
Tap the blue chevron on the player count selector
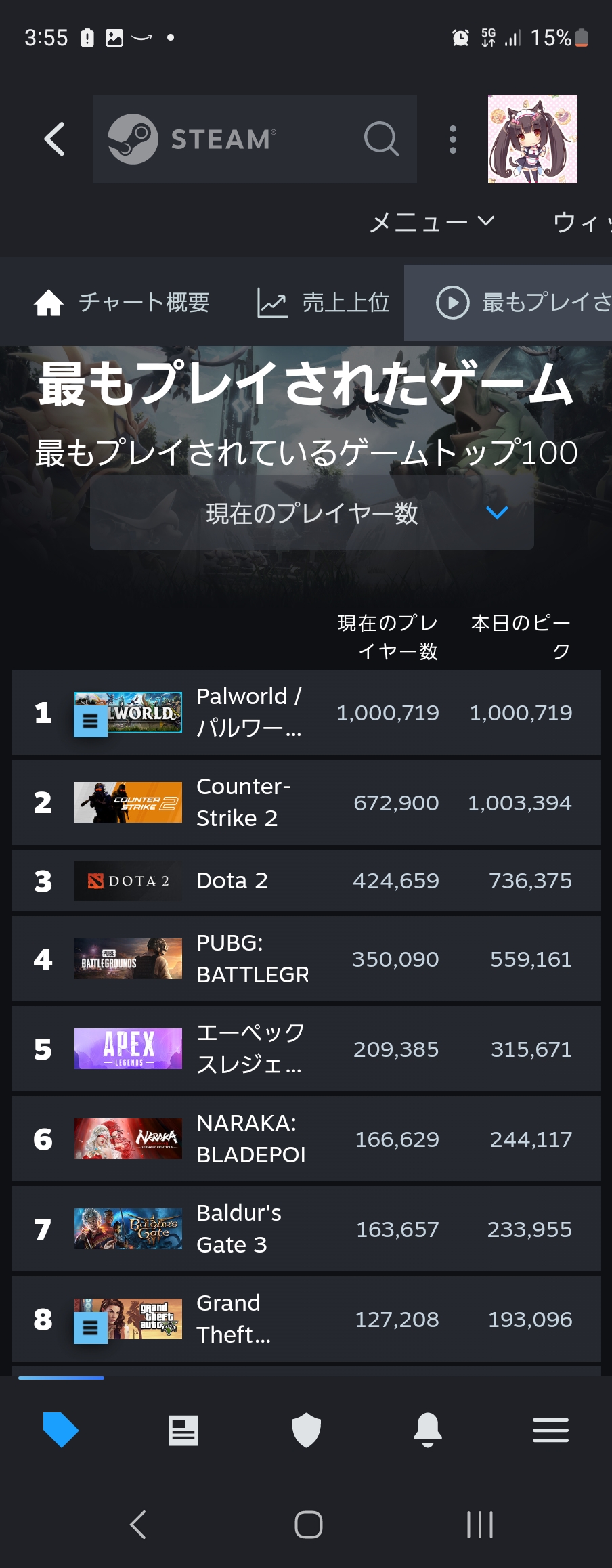click(497, 513)
